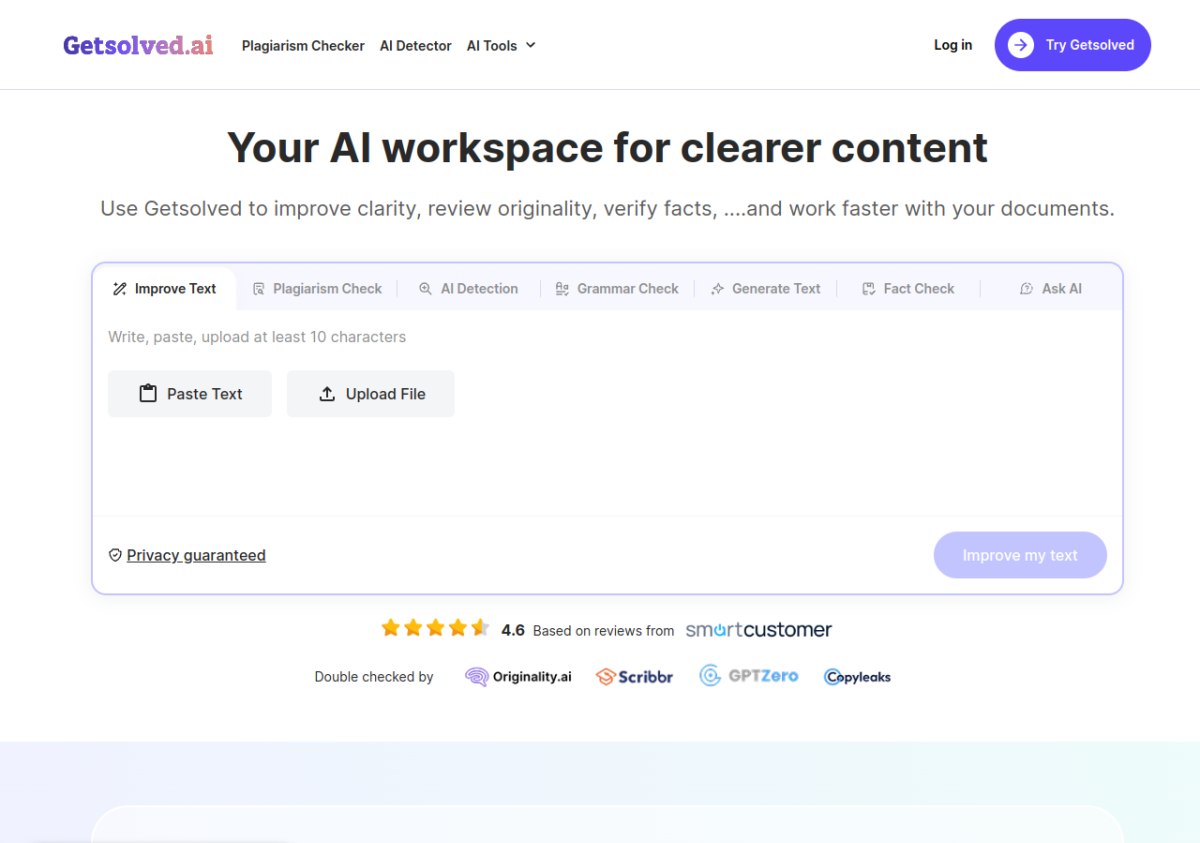Open the Privacy guaranteed link
The height and width of the screenshot is (843, 1200).
(196, 555)
